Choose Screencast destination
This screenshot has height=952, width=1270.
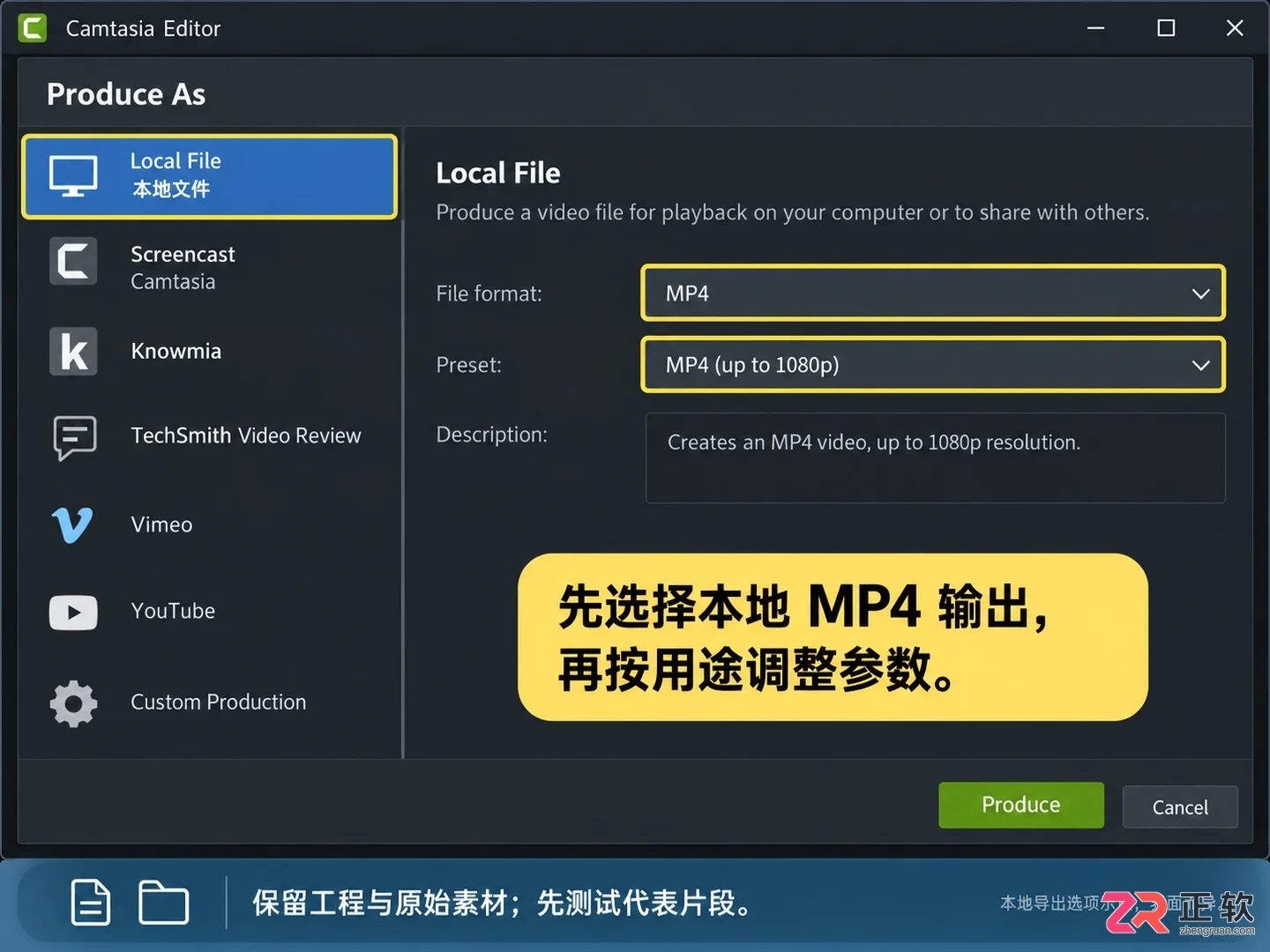pyautogui.click(x=210, y=267)
